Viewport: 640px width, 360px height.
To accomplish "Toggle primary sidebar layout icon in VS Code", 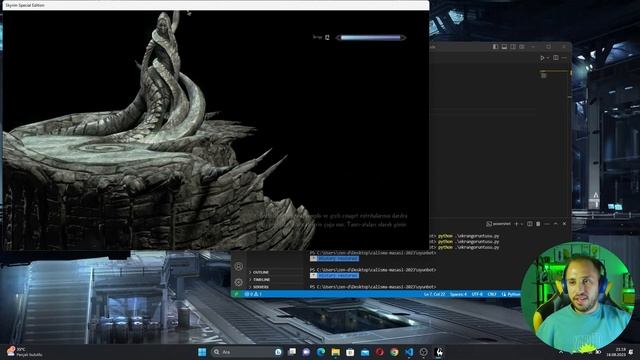I will (x=495, y=47).
